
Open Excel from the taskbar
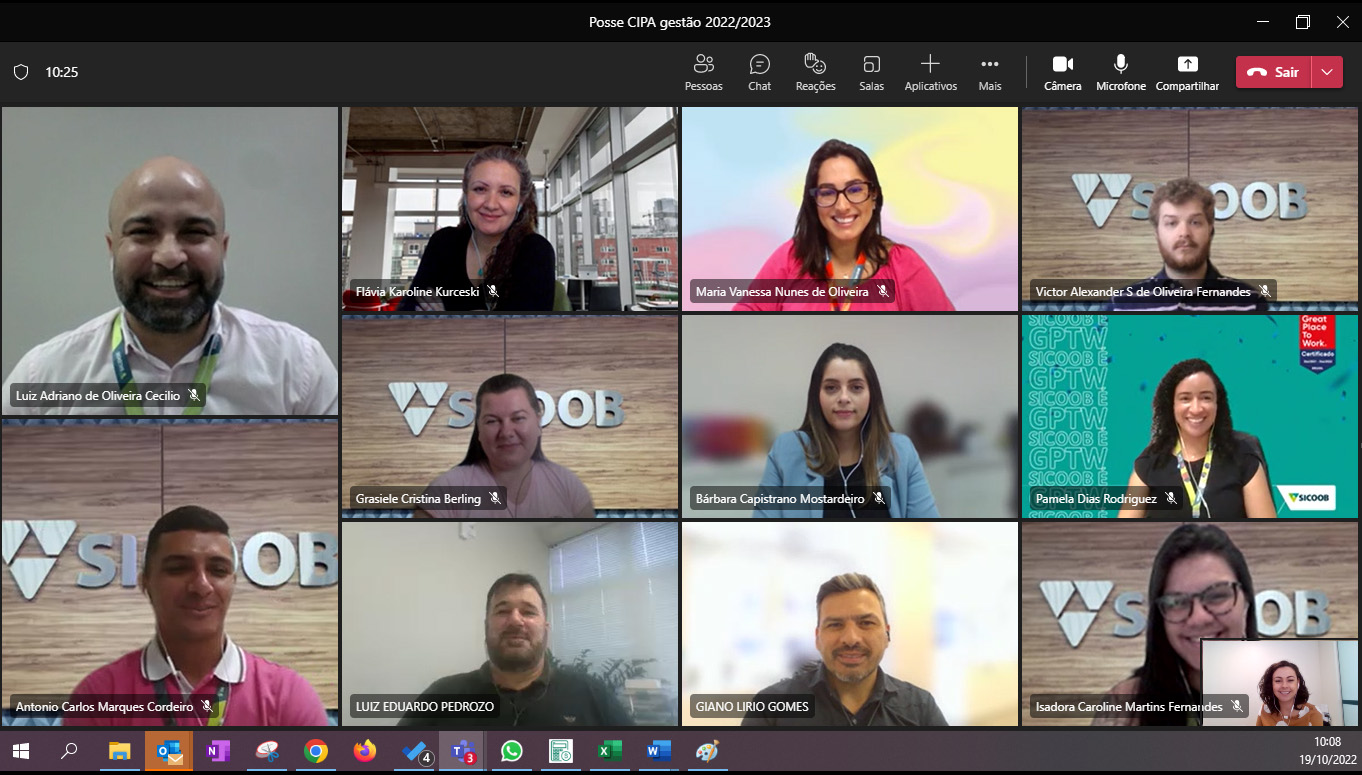pos(609,751)
